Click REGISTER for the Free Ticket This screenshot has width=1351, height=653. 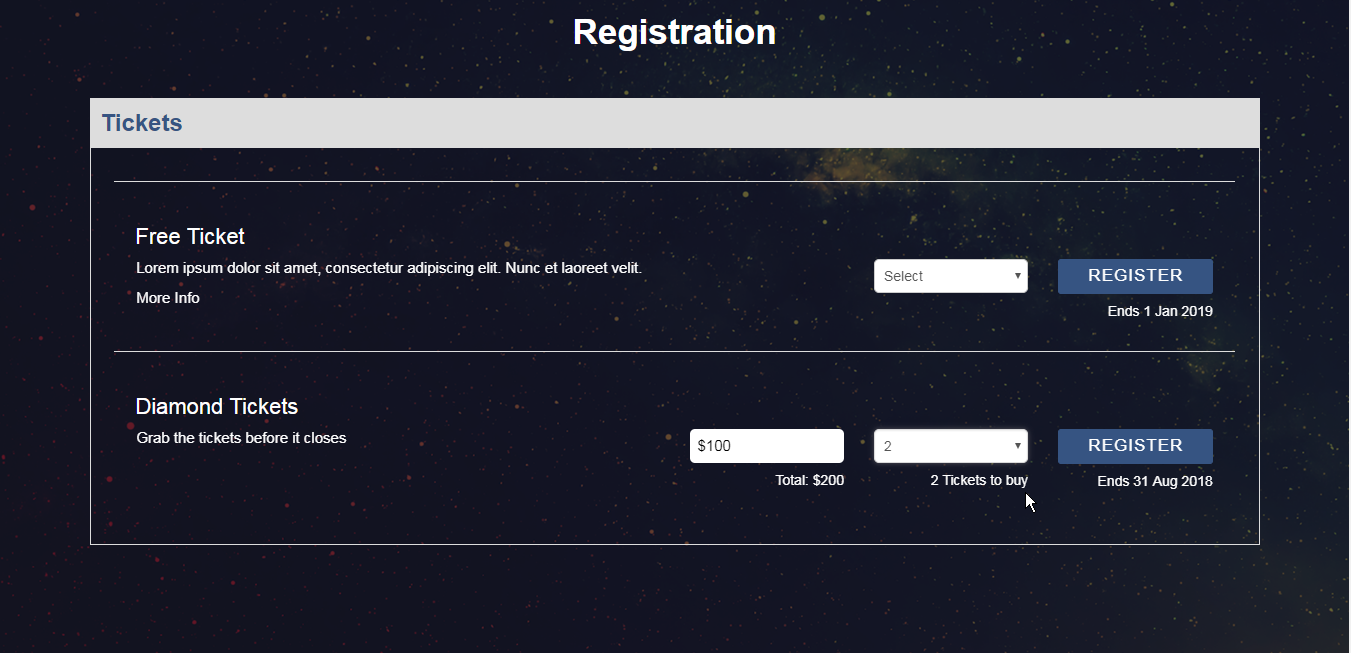pyautogui.click(x=1135, y=276)
